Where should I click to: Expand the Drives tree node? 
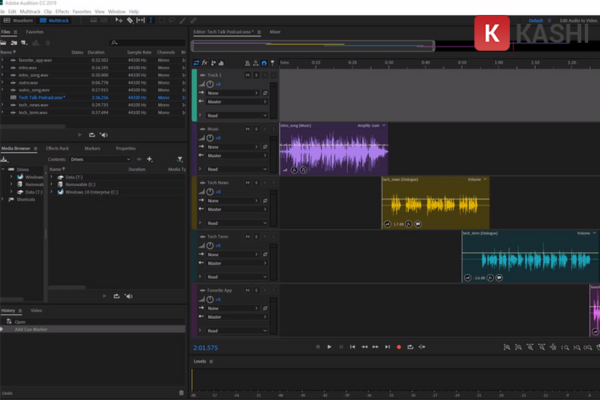[3, 169]
